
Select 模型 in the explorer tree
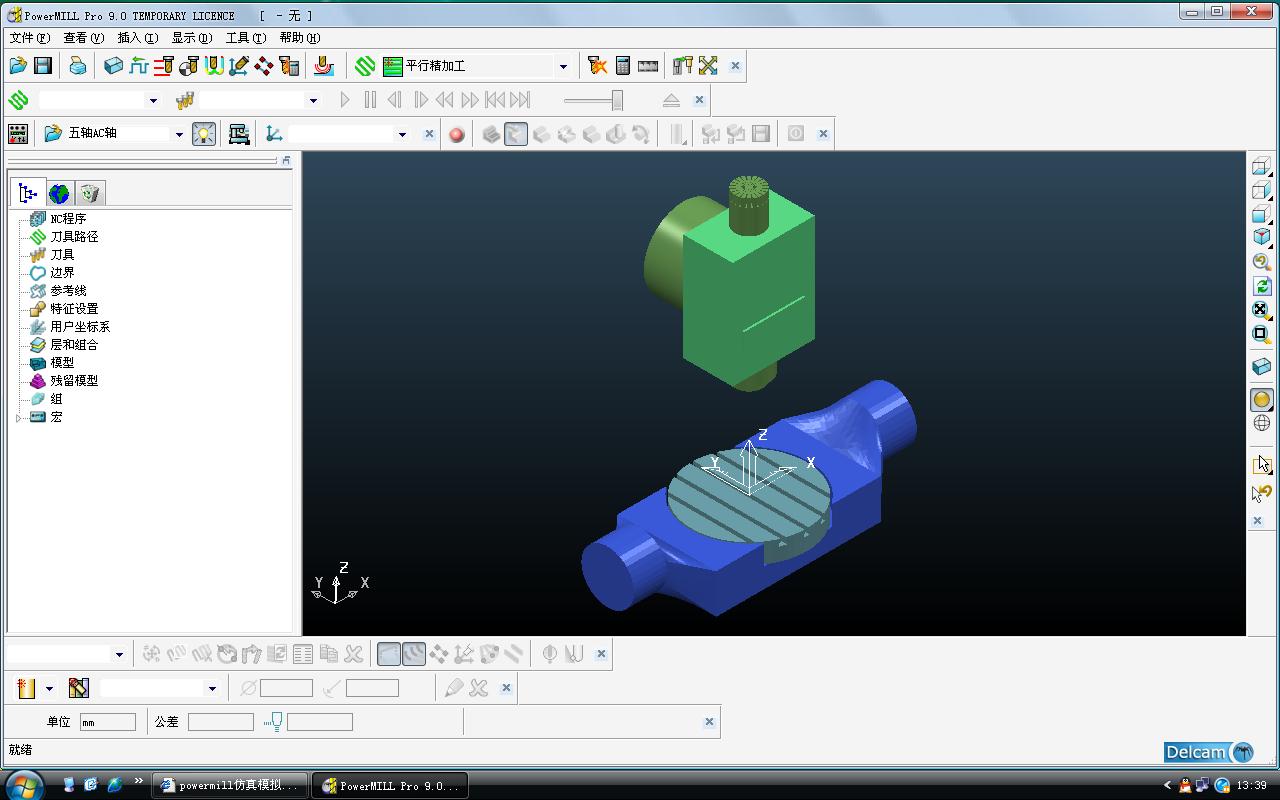pyautogui.click(x=62, y=362)
